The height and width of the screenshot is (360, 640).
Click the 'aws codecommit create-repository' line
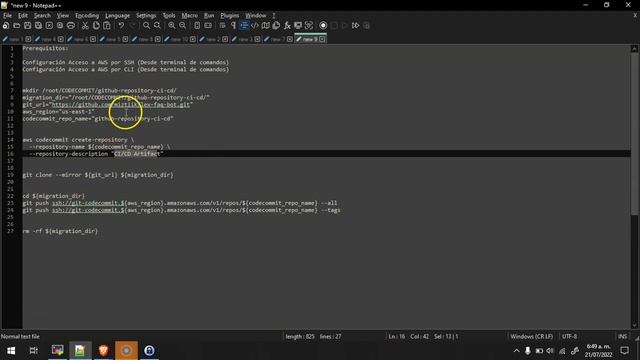tap(78, 140)
